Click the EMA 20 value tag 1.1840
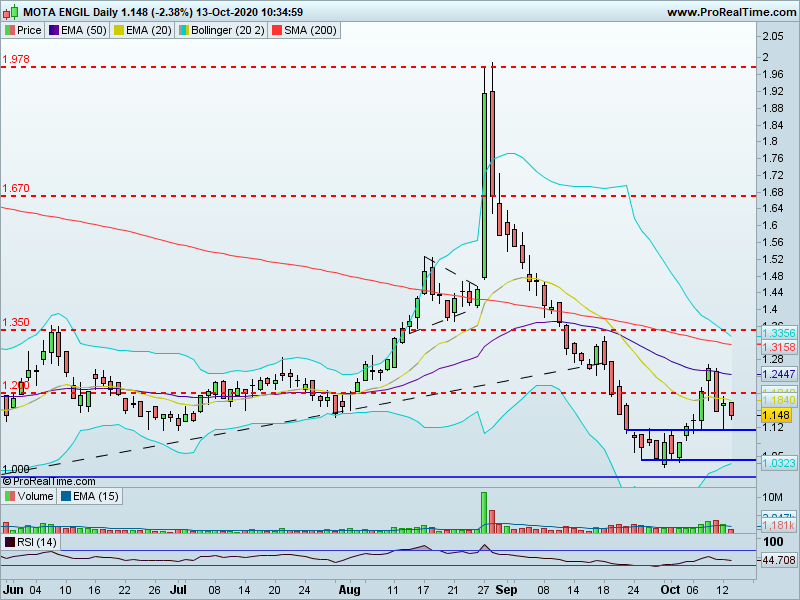The image size is (800, 600). click(779, 400)
